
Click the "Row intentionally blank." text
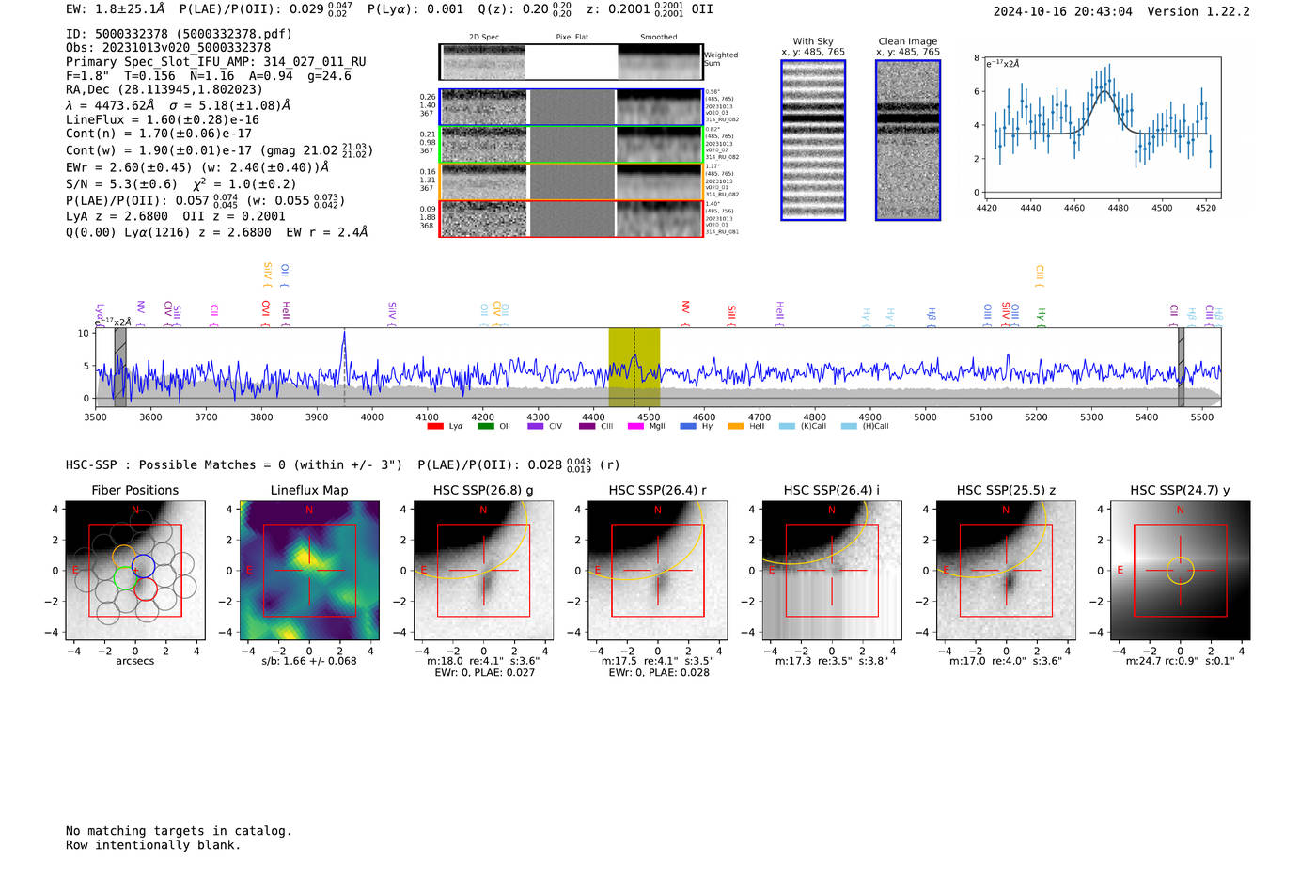click(x=153, y=845)
